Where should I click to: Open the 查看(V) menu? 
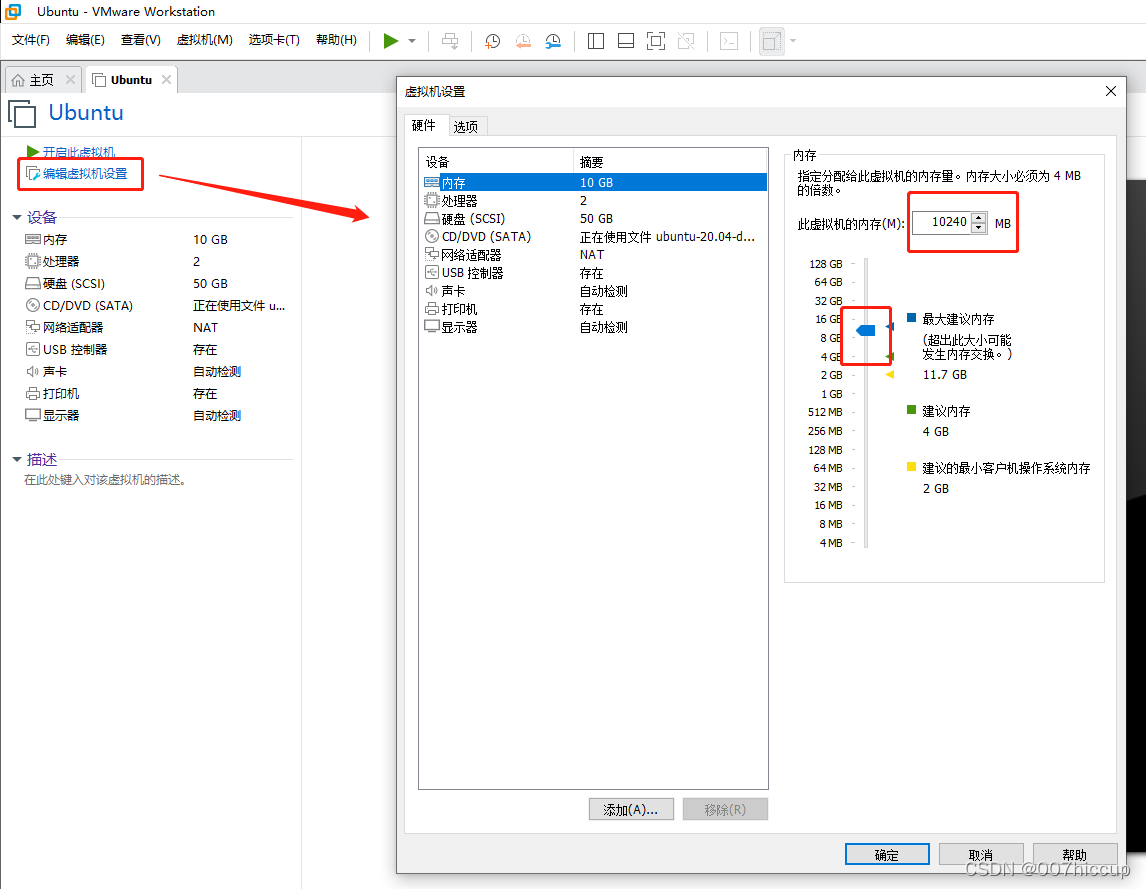click(x=140, y=39)
